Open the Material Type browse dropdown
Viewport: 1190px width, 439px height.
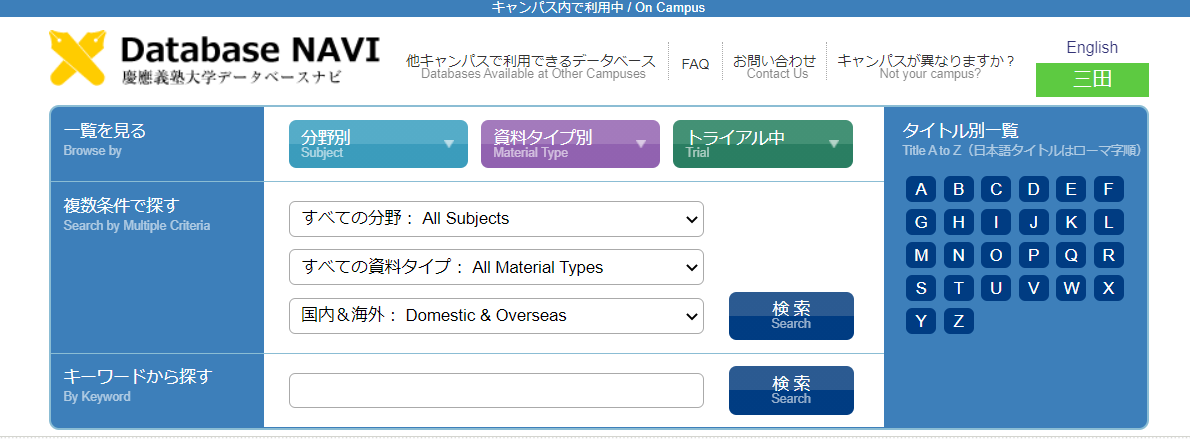(x=571, y=144)
